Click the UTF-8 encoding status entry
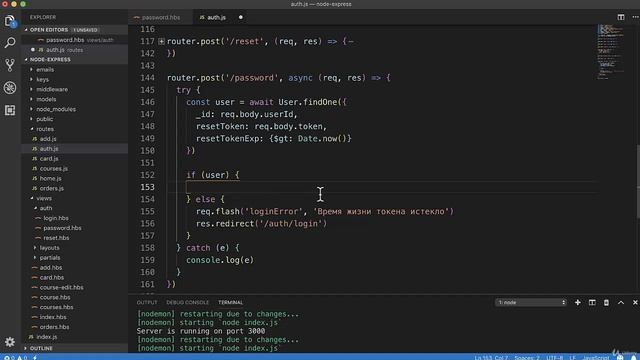Image resolution: width=640 pixels, height=360 pixels. (x=554, y=358)
